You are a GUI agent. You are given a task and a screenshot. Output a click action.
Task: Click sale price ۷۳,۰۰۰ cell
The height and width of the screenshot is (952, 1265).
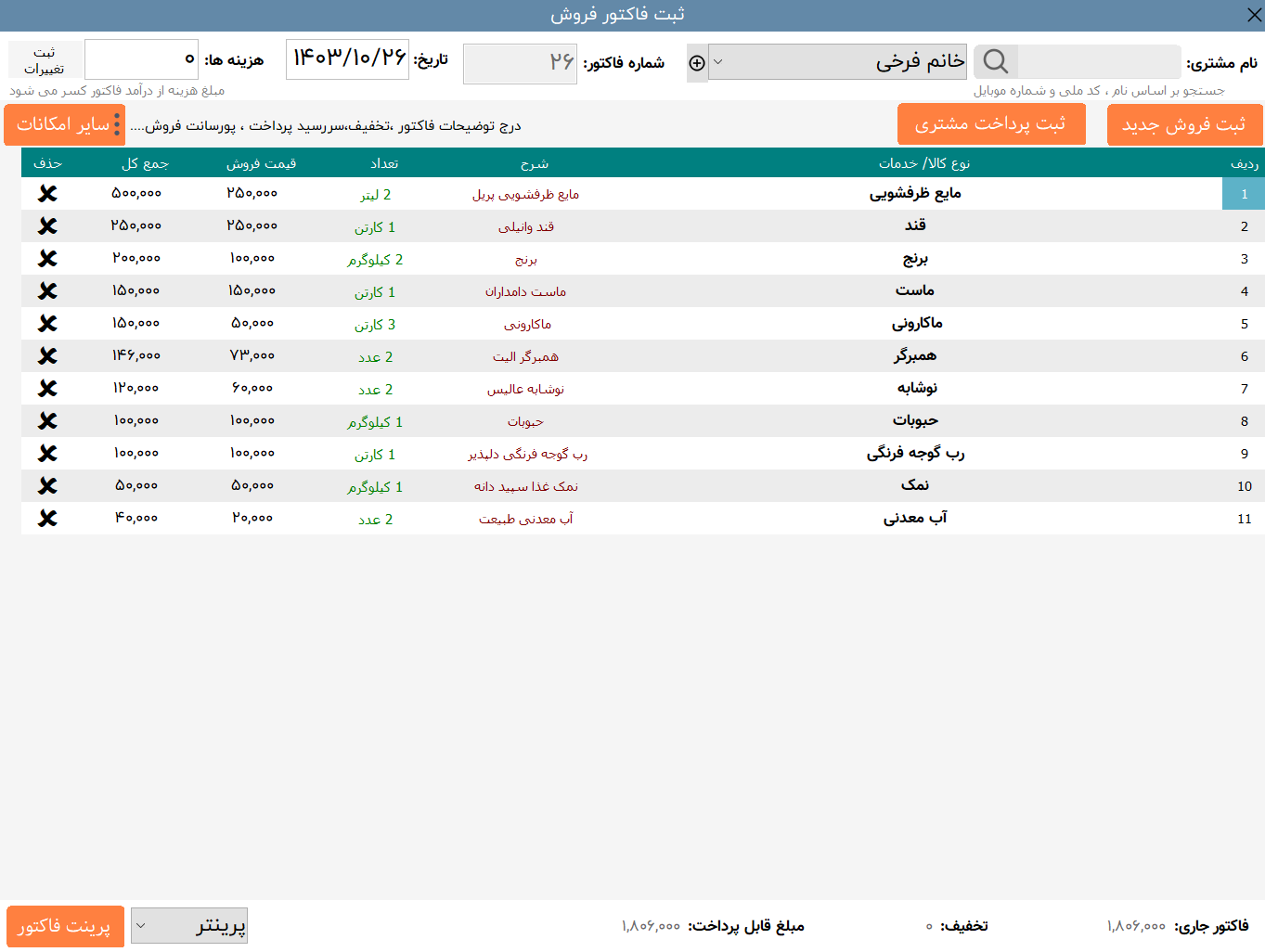tap(252, 355)
